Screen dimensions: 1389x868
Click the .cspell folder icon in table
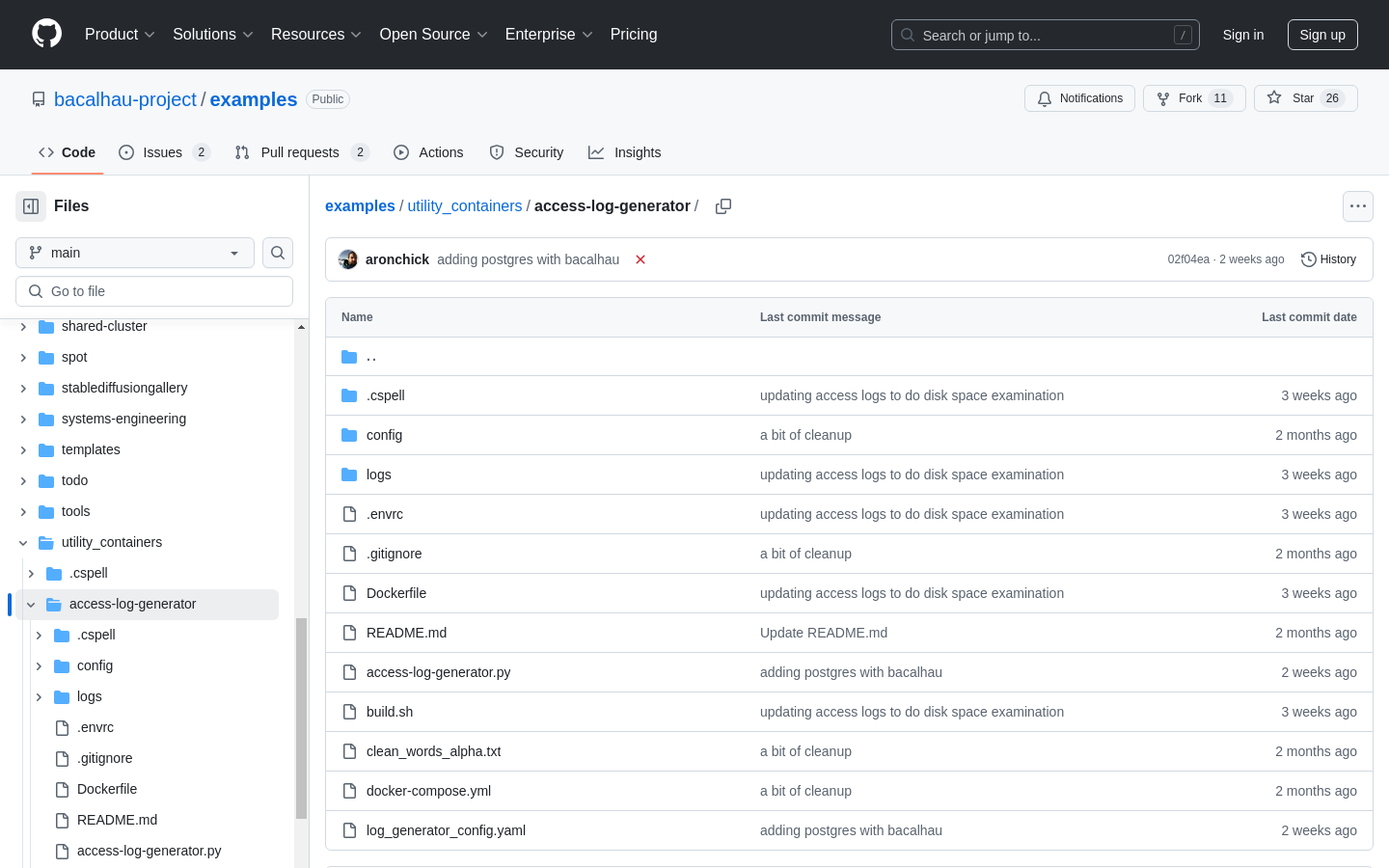point(349,395)
